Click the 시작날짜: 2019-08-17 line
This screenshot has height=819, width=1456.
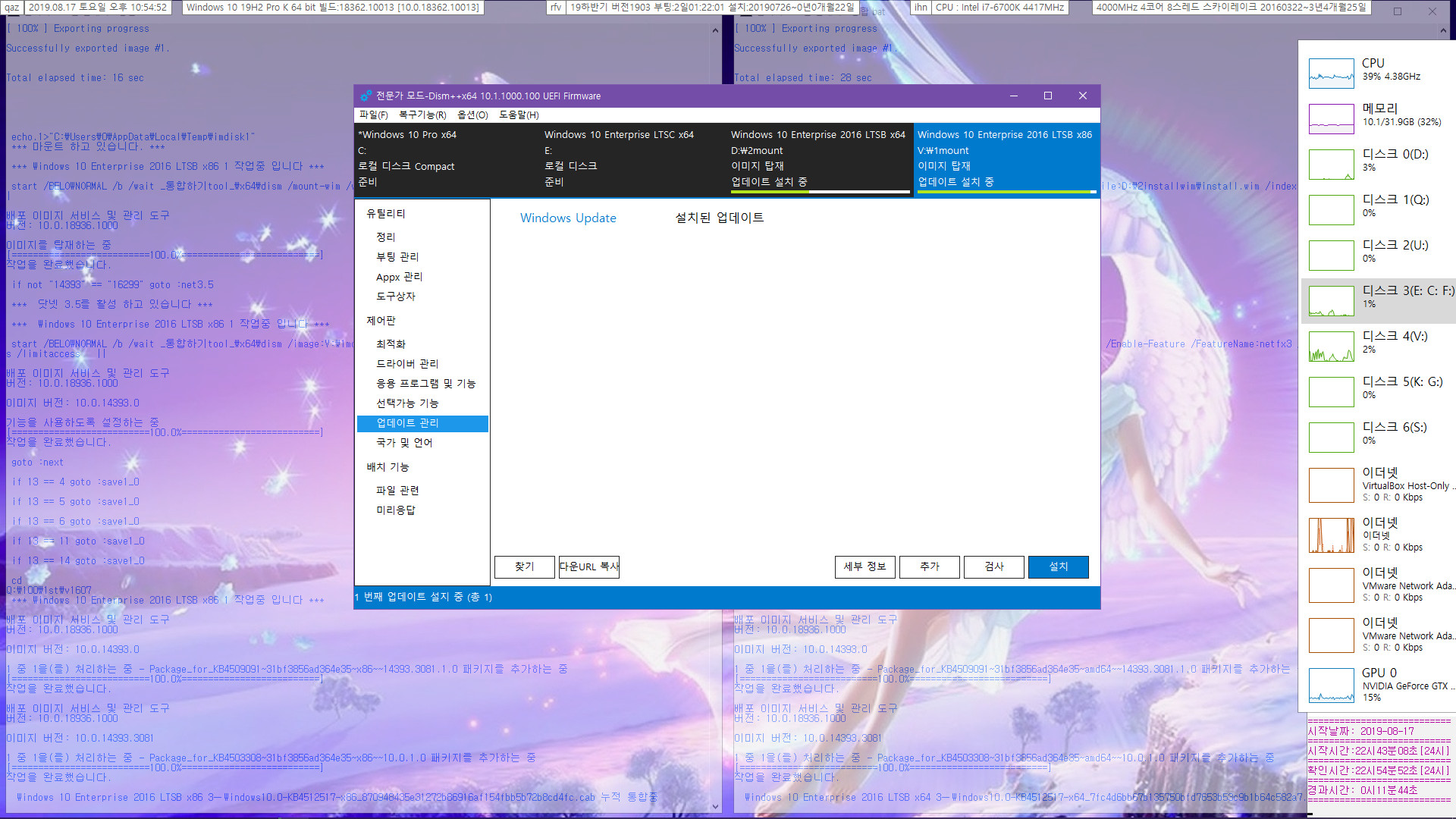point(1361,732)
